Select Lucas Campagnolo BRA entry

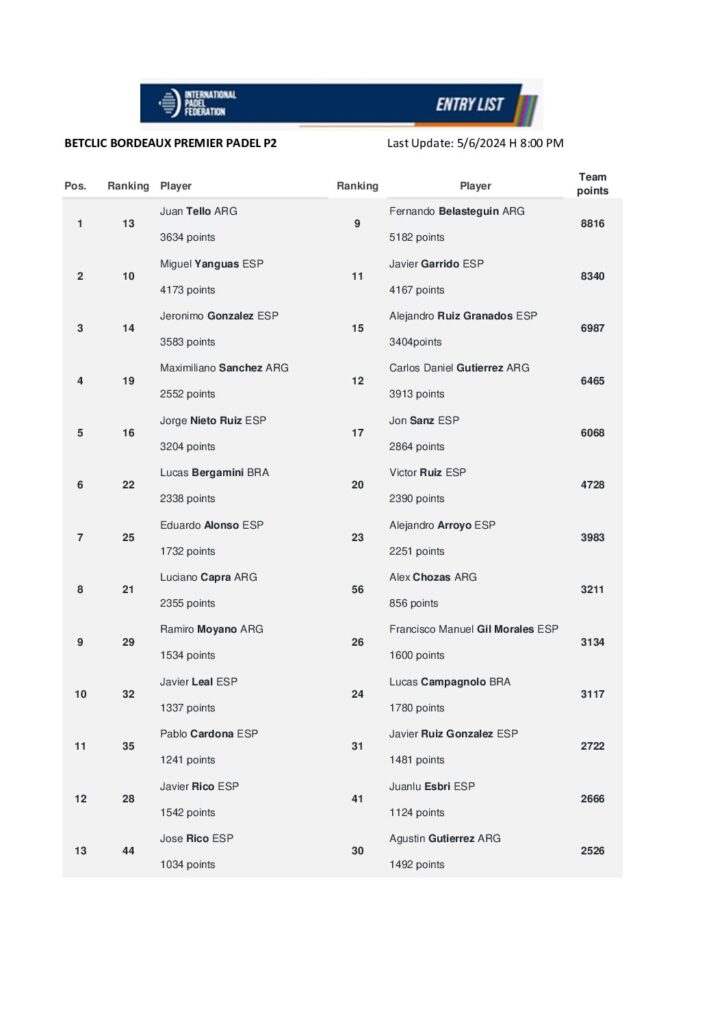click(x=450, y=681)
